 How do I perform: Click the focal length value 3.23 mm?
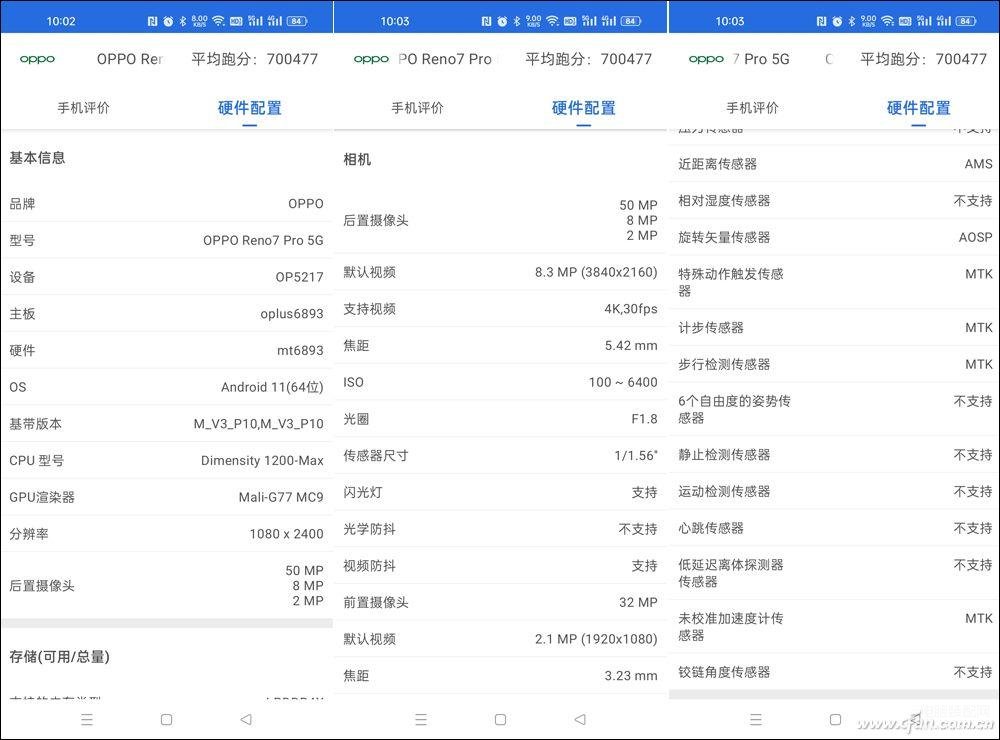tap(631, 676)
